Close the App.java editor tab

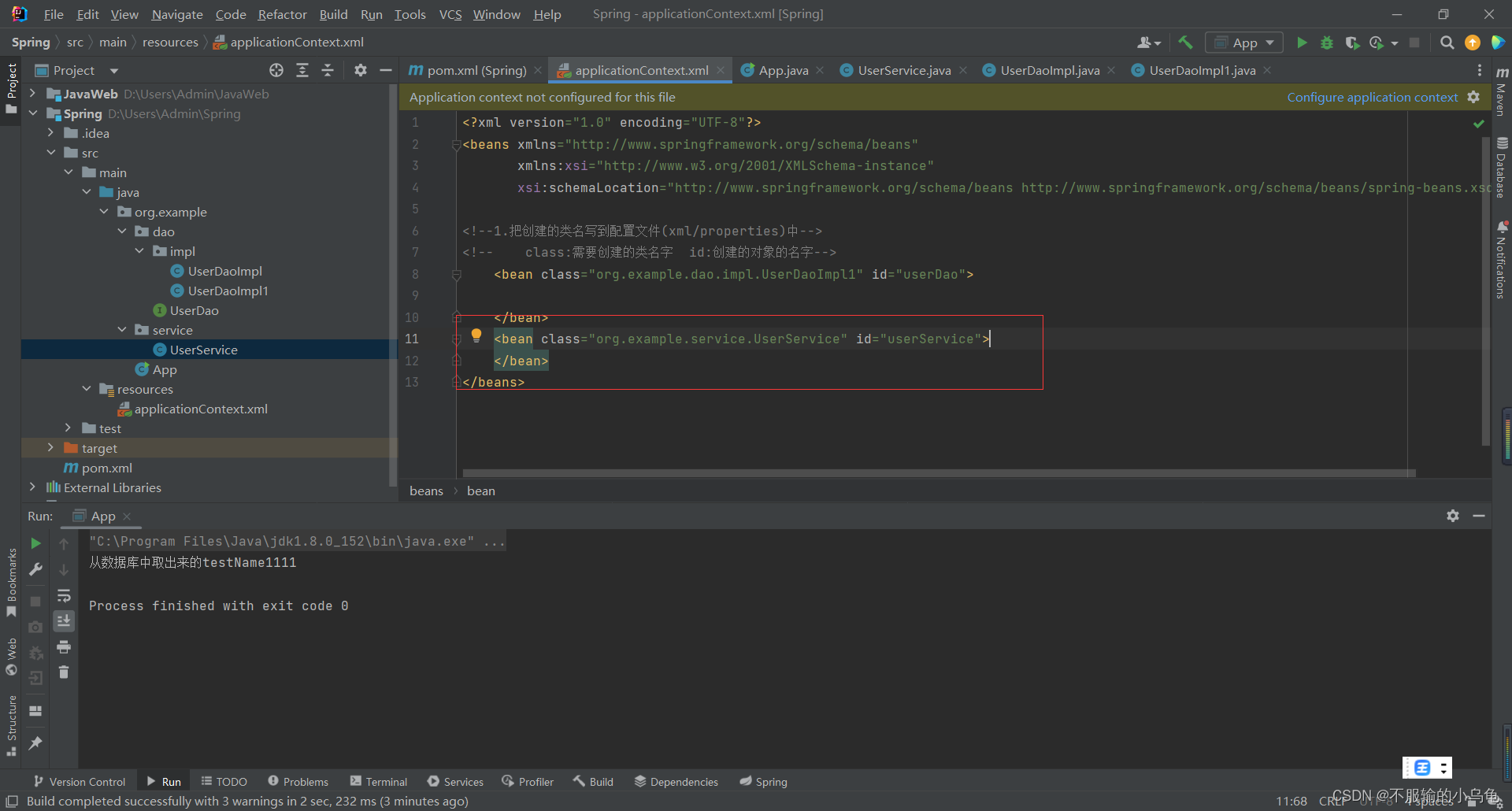[820, 70]
